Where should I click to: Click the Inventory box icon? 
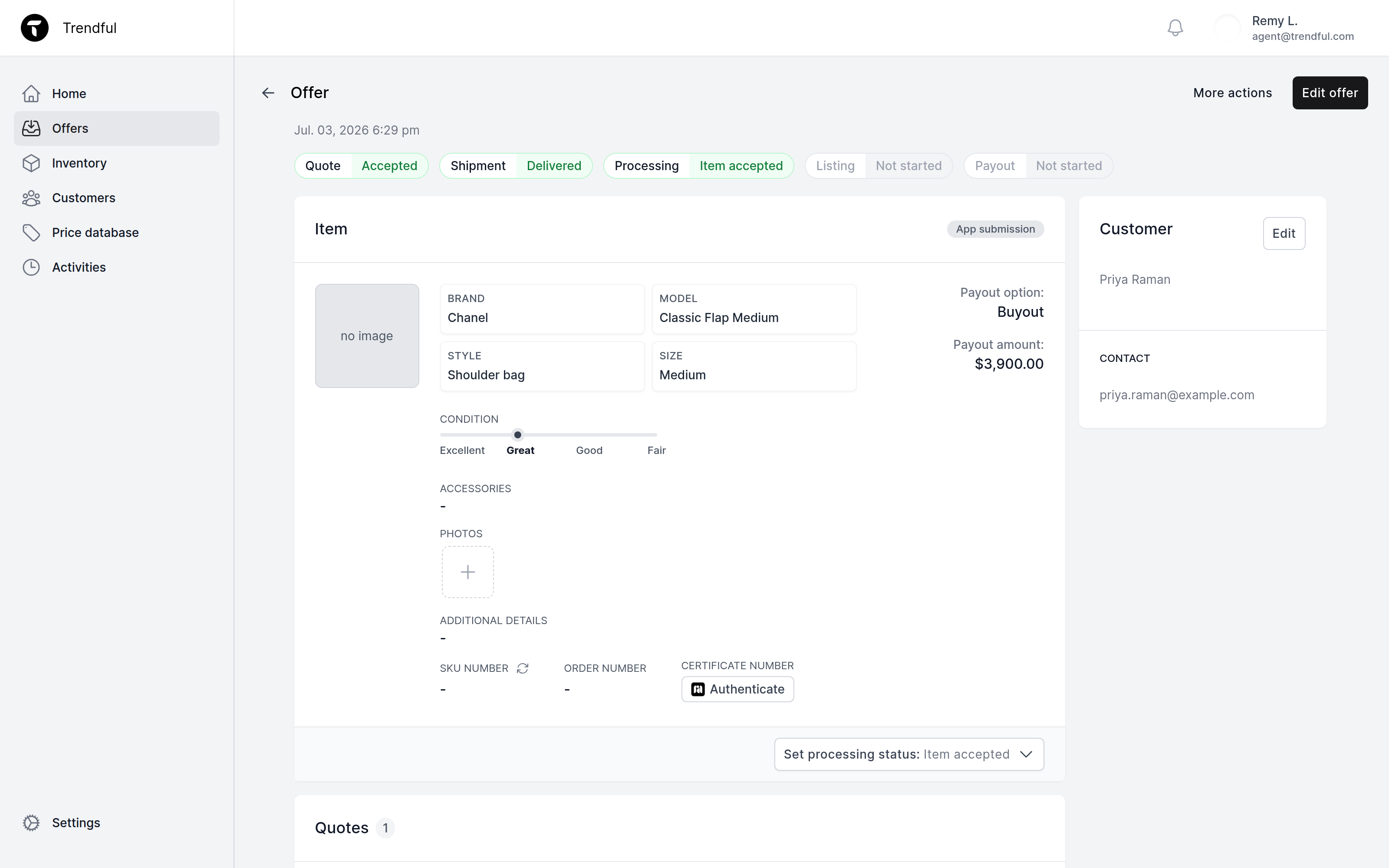pos(32,163)
